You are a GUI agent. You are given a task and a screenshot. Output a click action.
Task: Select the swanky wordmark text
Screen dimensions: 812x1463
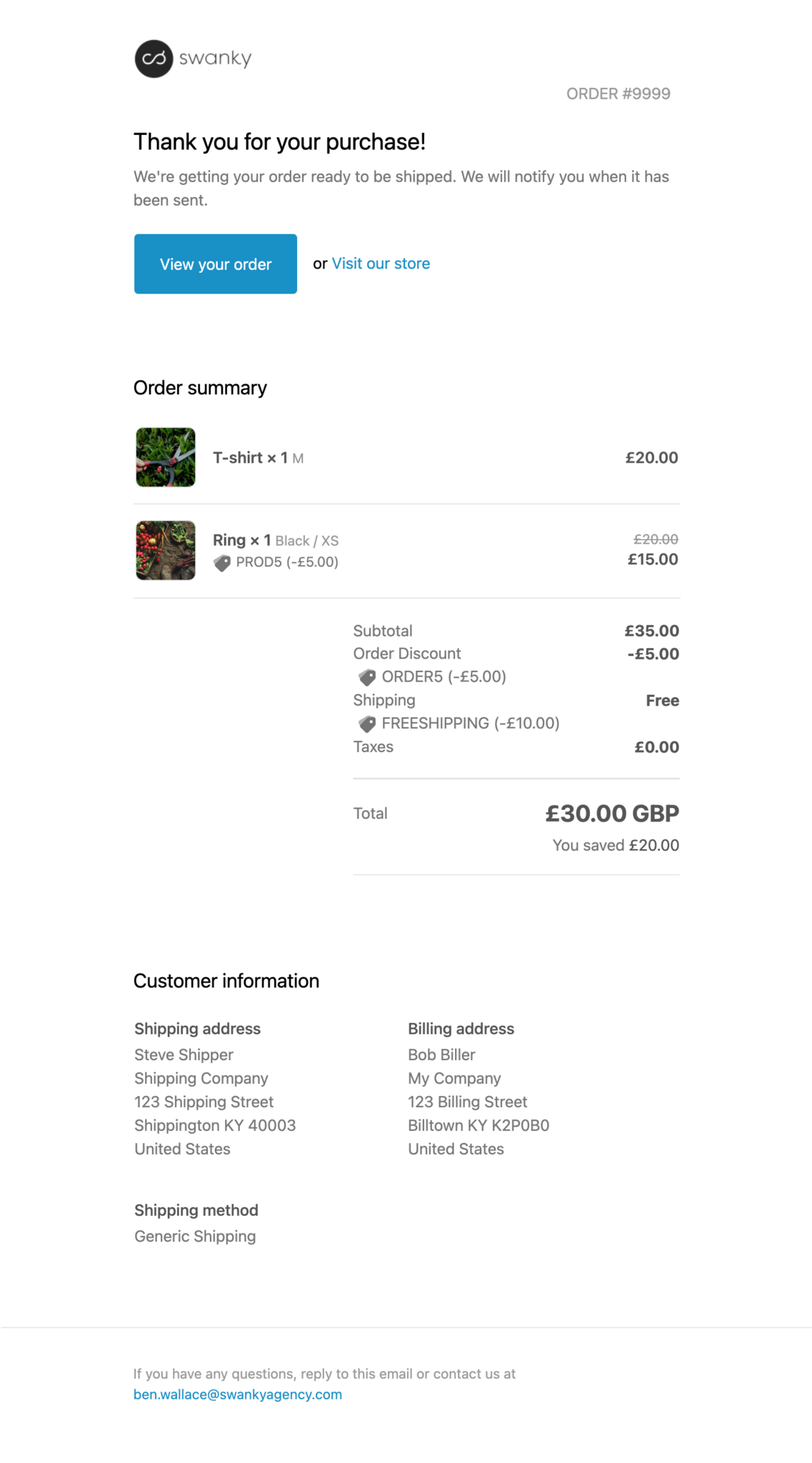tap(215, 58)
